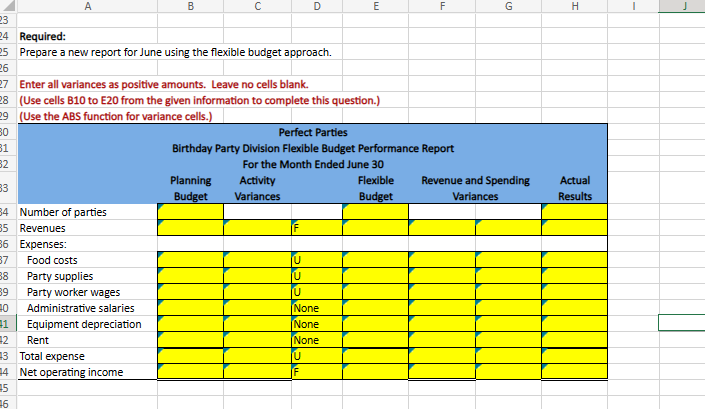Click the 'Party worker wages' label
Image resolution: width=705 pixels, height=409 pixels.
[x=73, y=292]
